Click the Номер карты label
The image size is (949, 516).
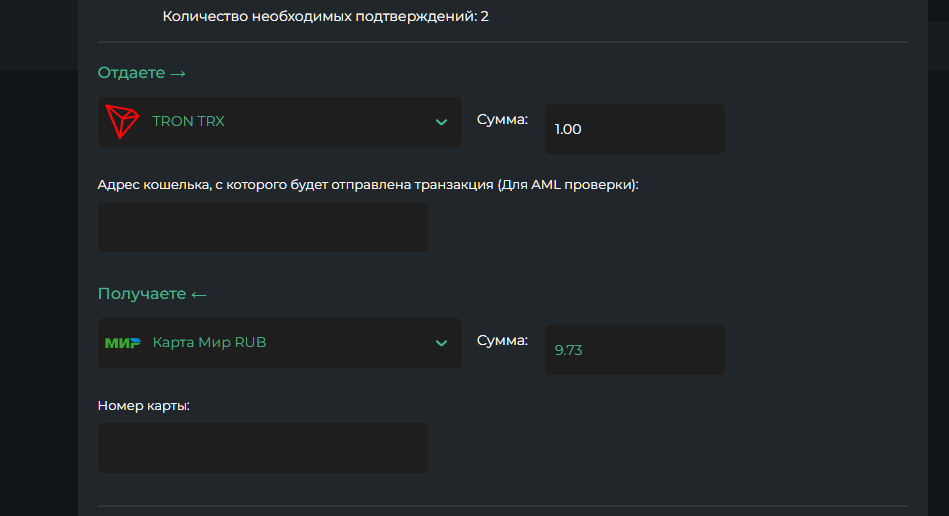click(144, 405)
